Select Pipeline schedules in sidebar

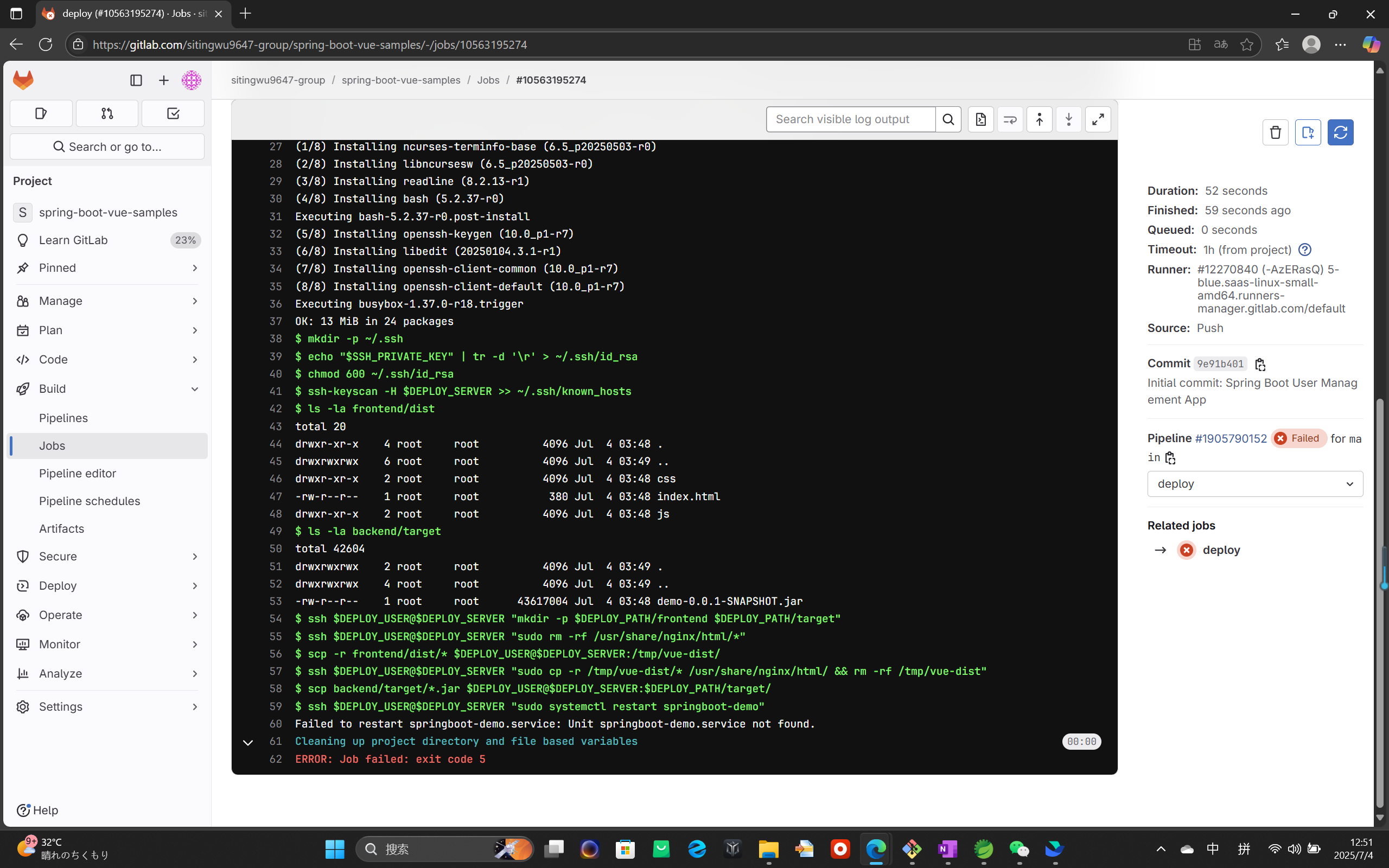pos(90,501)
